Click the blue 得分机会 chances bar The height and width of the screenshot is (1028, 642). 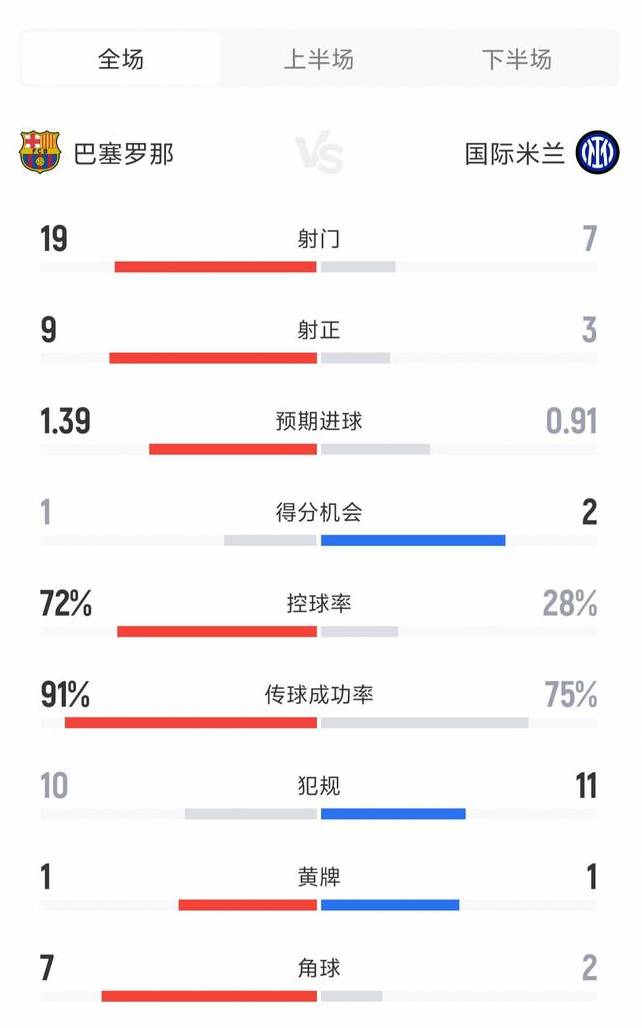413,540
